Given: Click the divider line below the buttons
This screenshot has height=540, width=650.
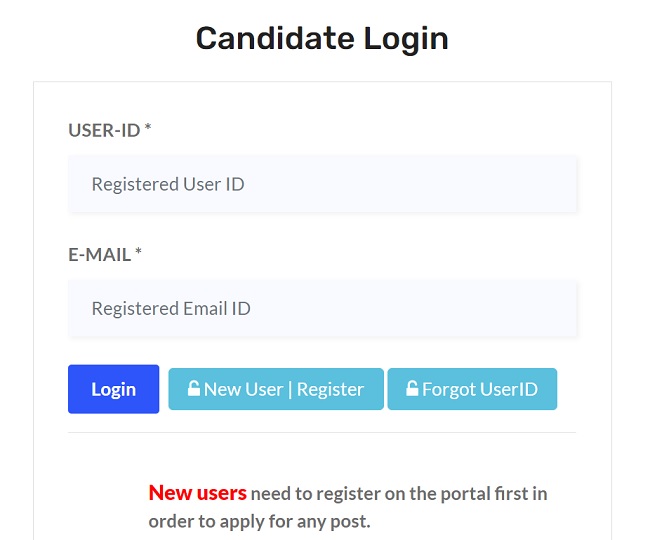Looking at the screenshot, I should (x=322, y=433).
